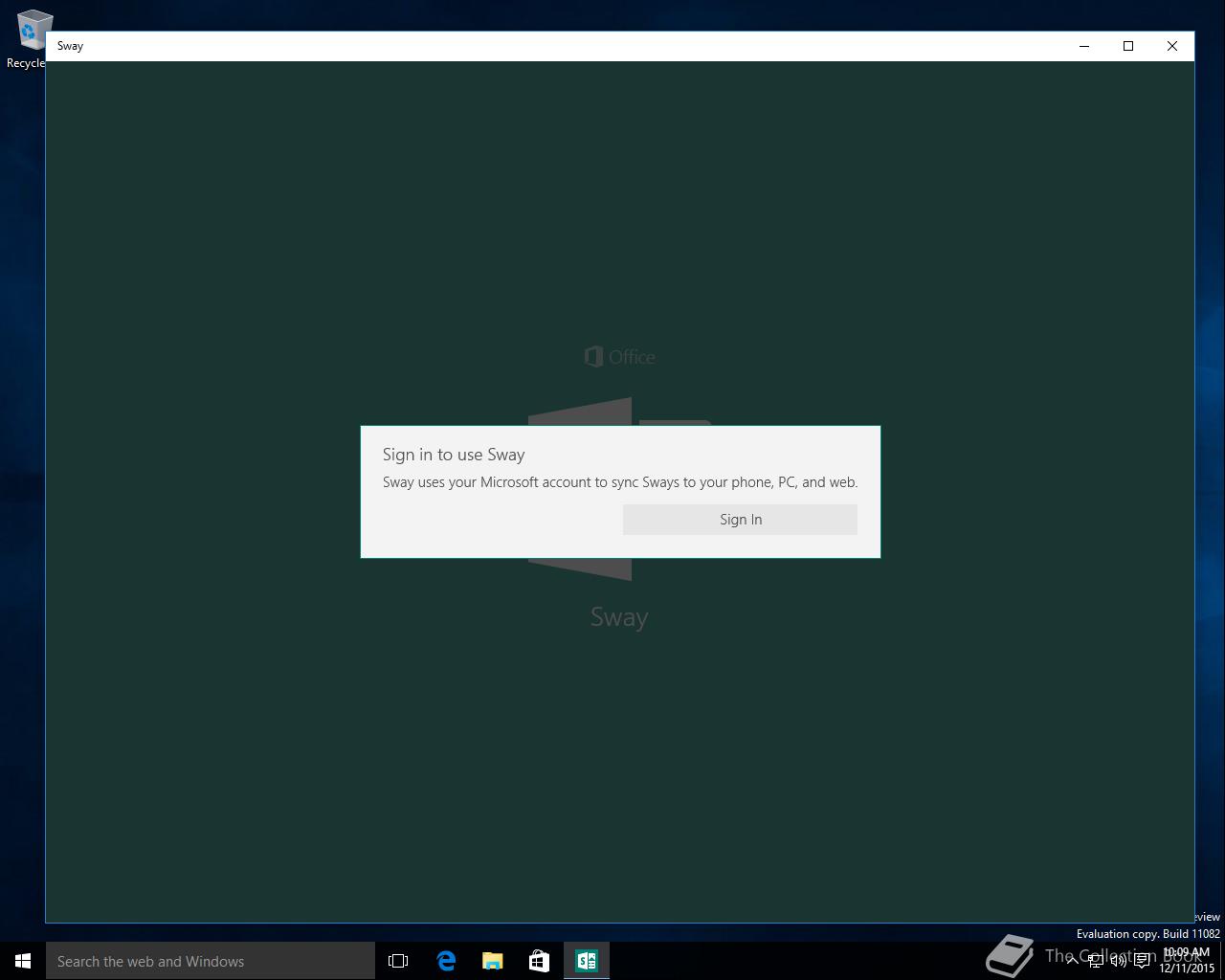The height and width of the screenshot is (980, 1225).
Task: Open File Explorer from the taskbar
Action: 493,961
